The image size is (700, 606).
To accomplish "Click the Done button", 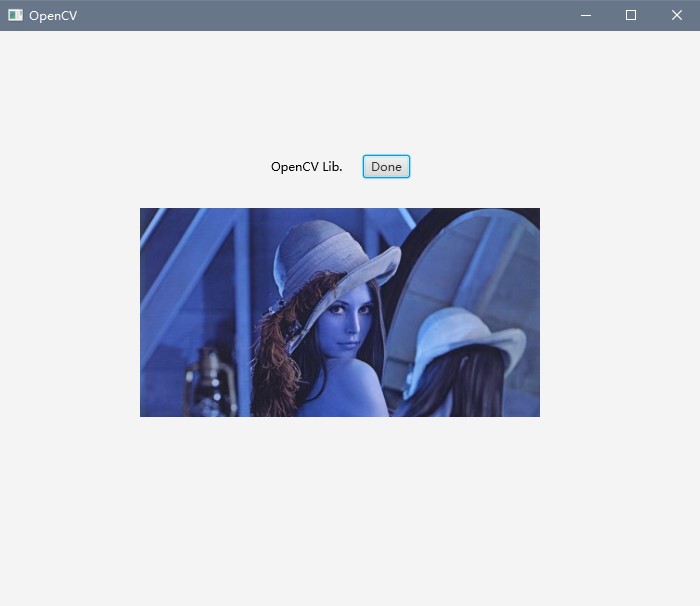I will (386, 167).
